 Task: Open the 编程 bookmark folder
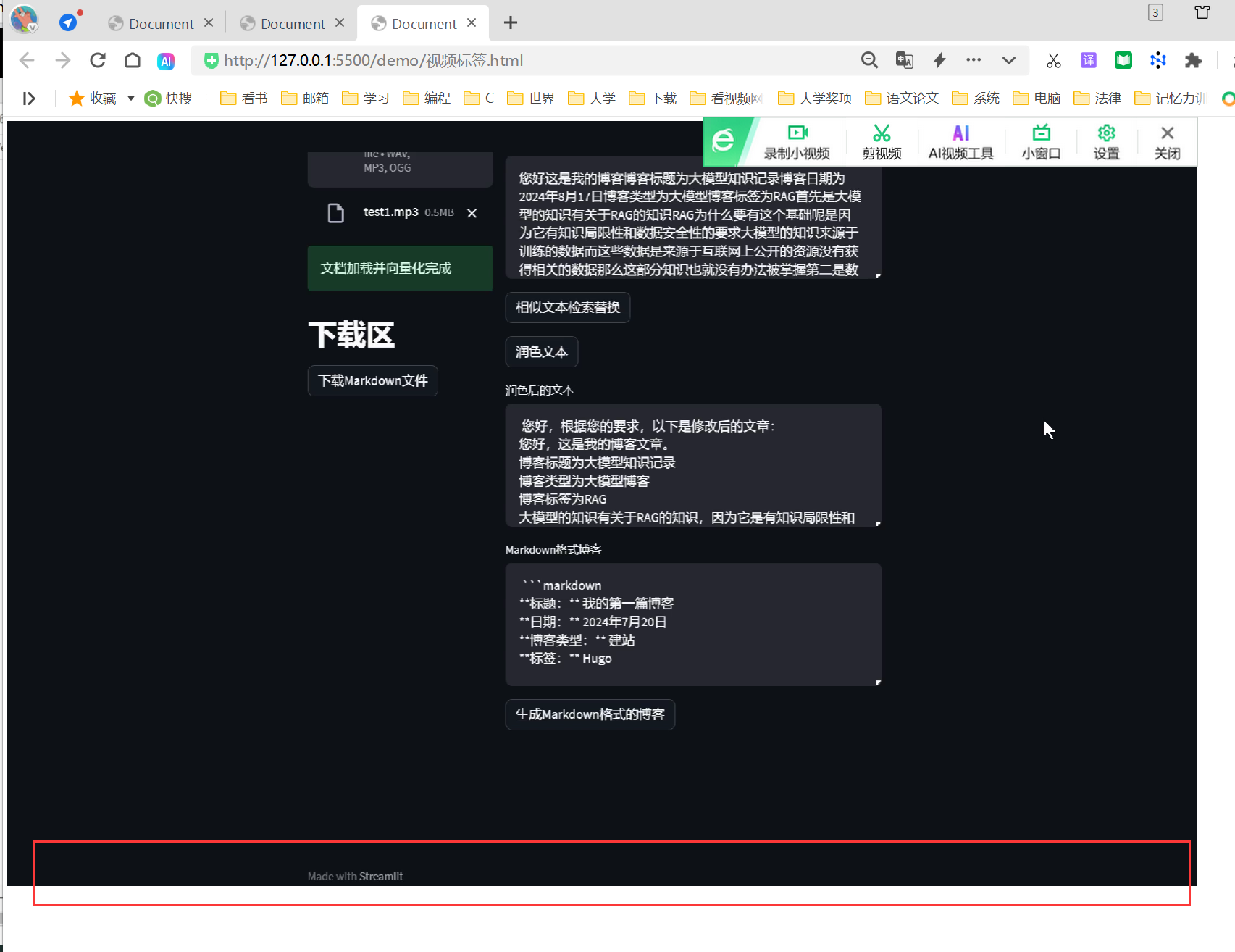(427, 98)
